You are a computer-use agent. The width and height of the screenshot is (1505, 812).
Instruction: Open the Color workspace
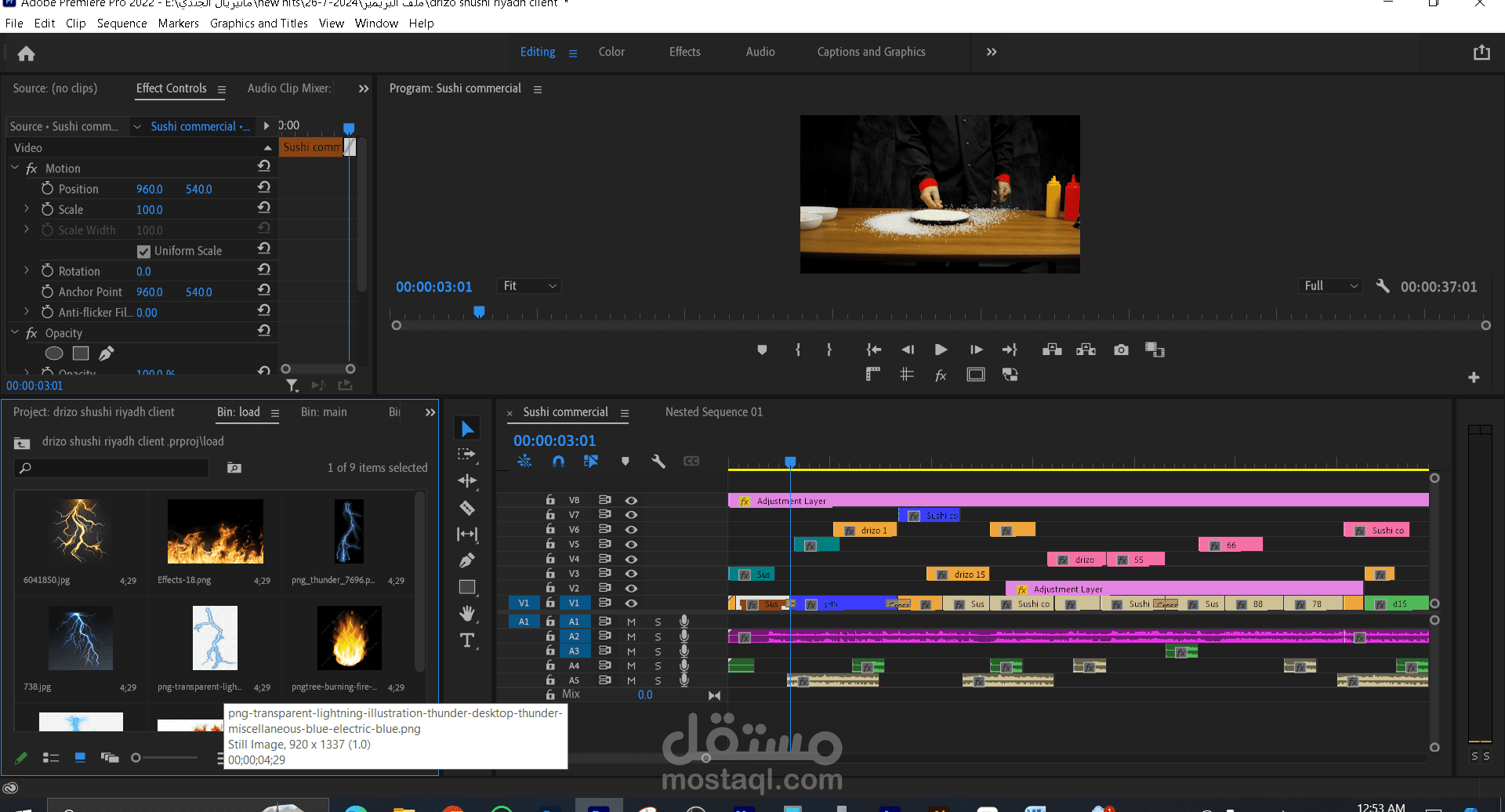[x=611, y=52]
